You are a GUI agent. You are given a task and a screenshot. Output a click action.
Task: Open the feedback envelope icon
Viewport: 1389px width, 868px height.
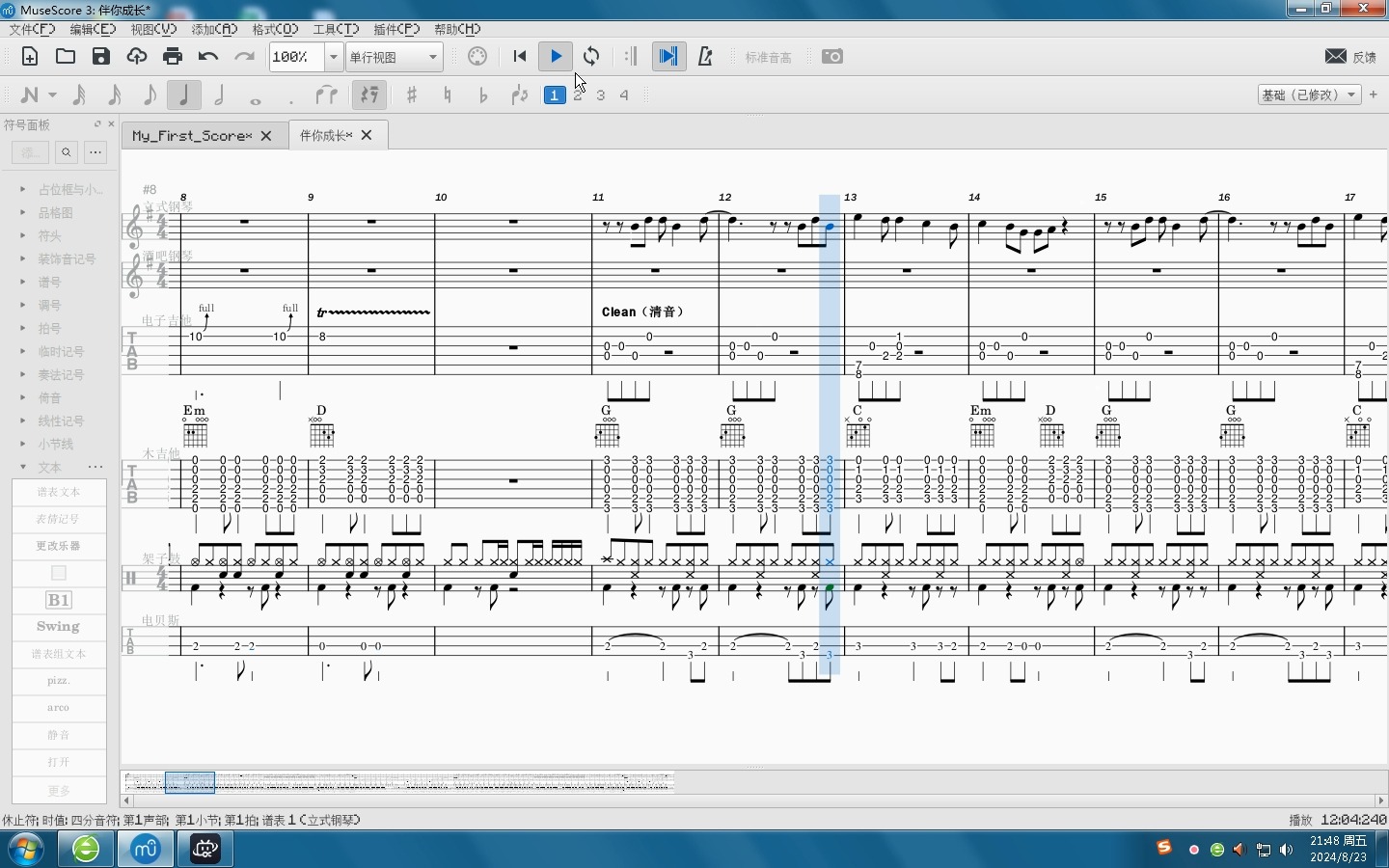[1336, 57]
